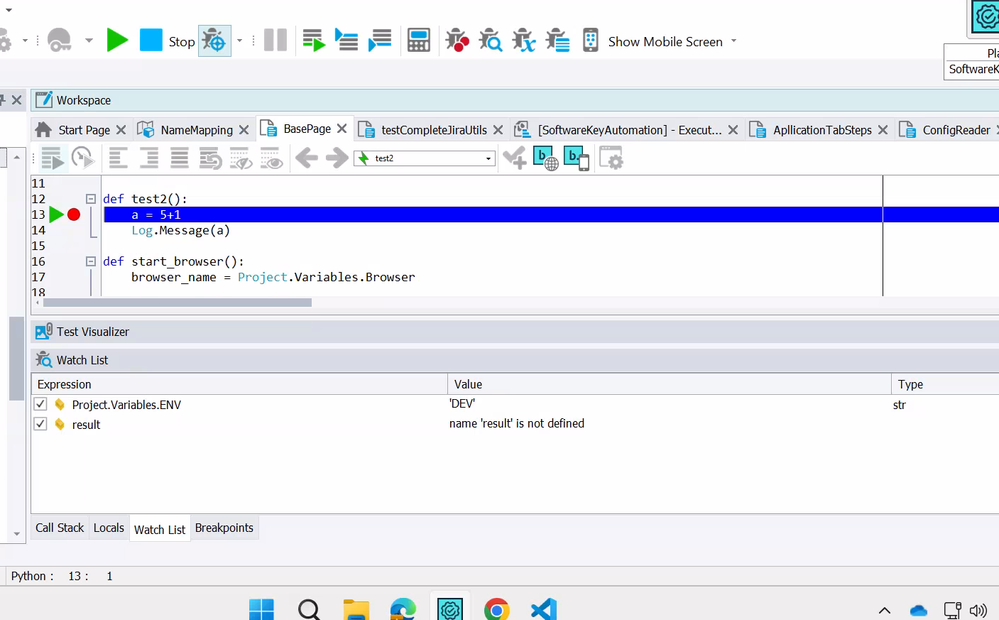
Task: Collapse the def test2 code block
Action: (x=91, y=199)
